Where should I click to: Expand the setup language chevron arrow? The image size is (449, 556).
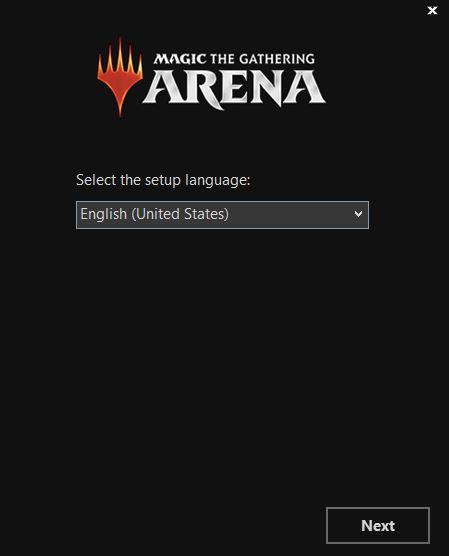pos(358,214)
